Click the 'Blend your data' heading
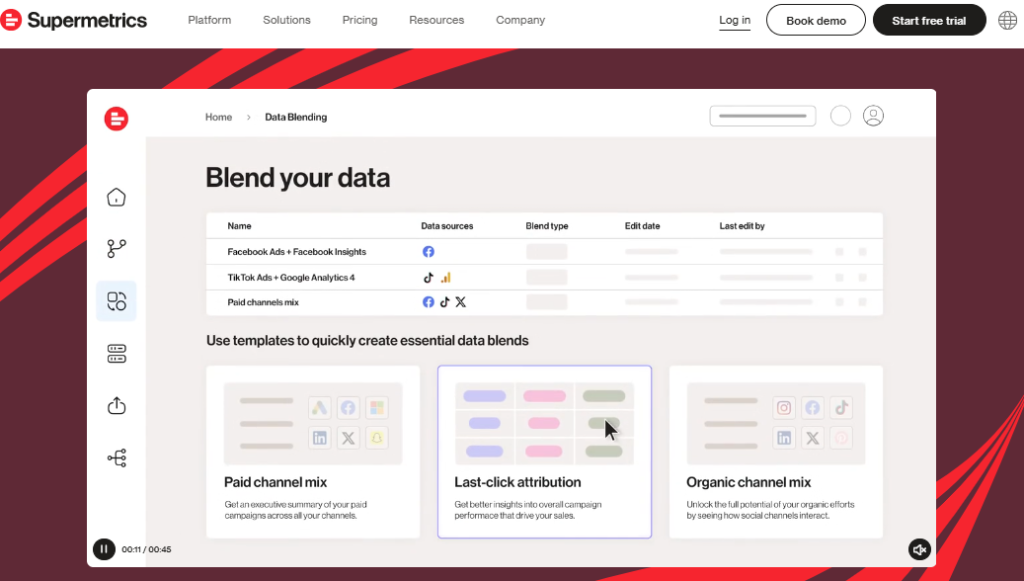Viewport: 1024px width, 581px height. pyautogui.click(x=298, y=178)
